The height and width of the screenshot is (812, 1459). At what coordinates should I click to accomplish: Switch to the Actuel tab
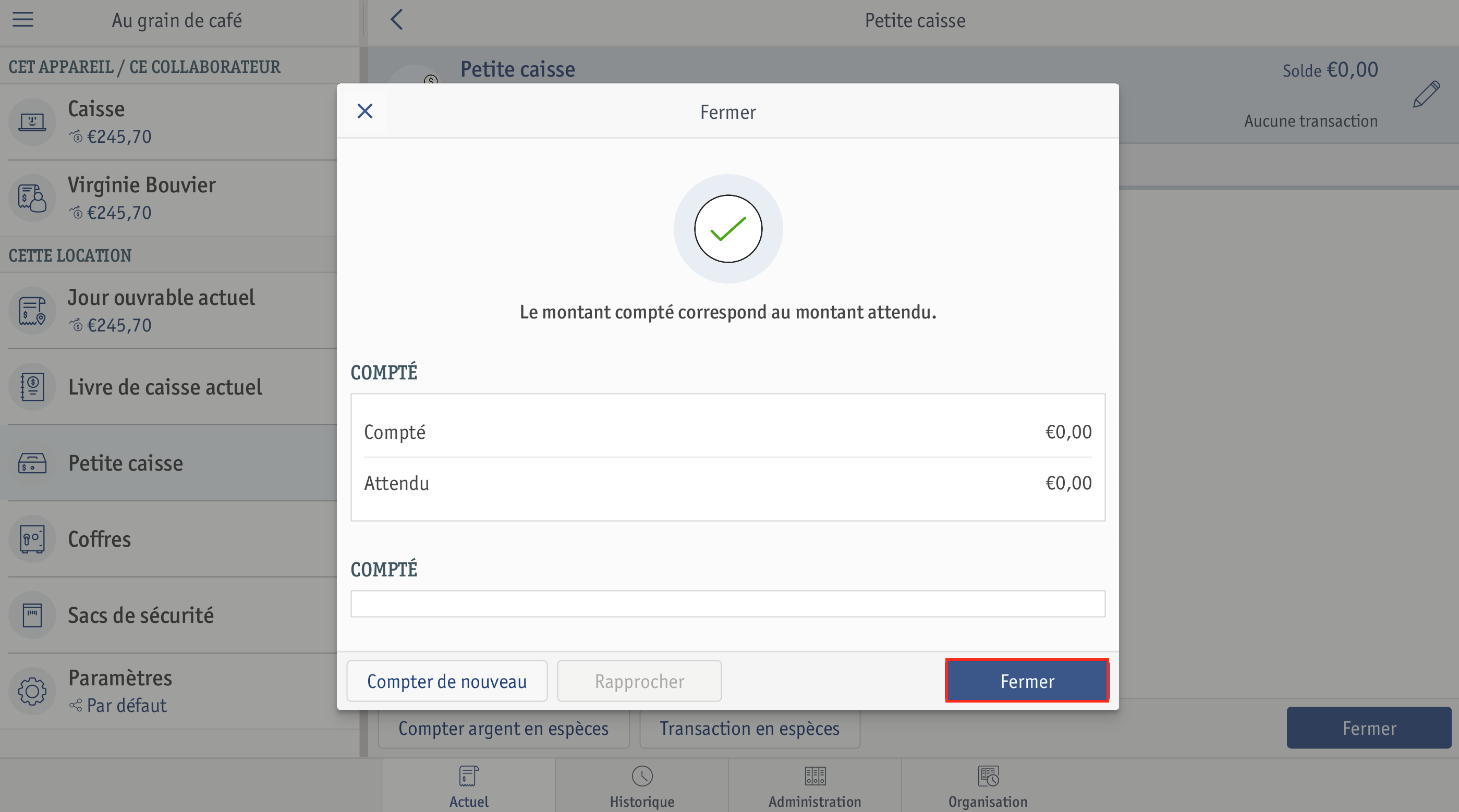click(x=469, y=786)
